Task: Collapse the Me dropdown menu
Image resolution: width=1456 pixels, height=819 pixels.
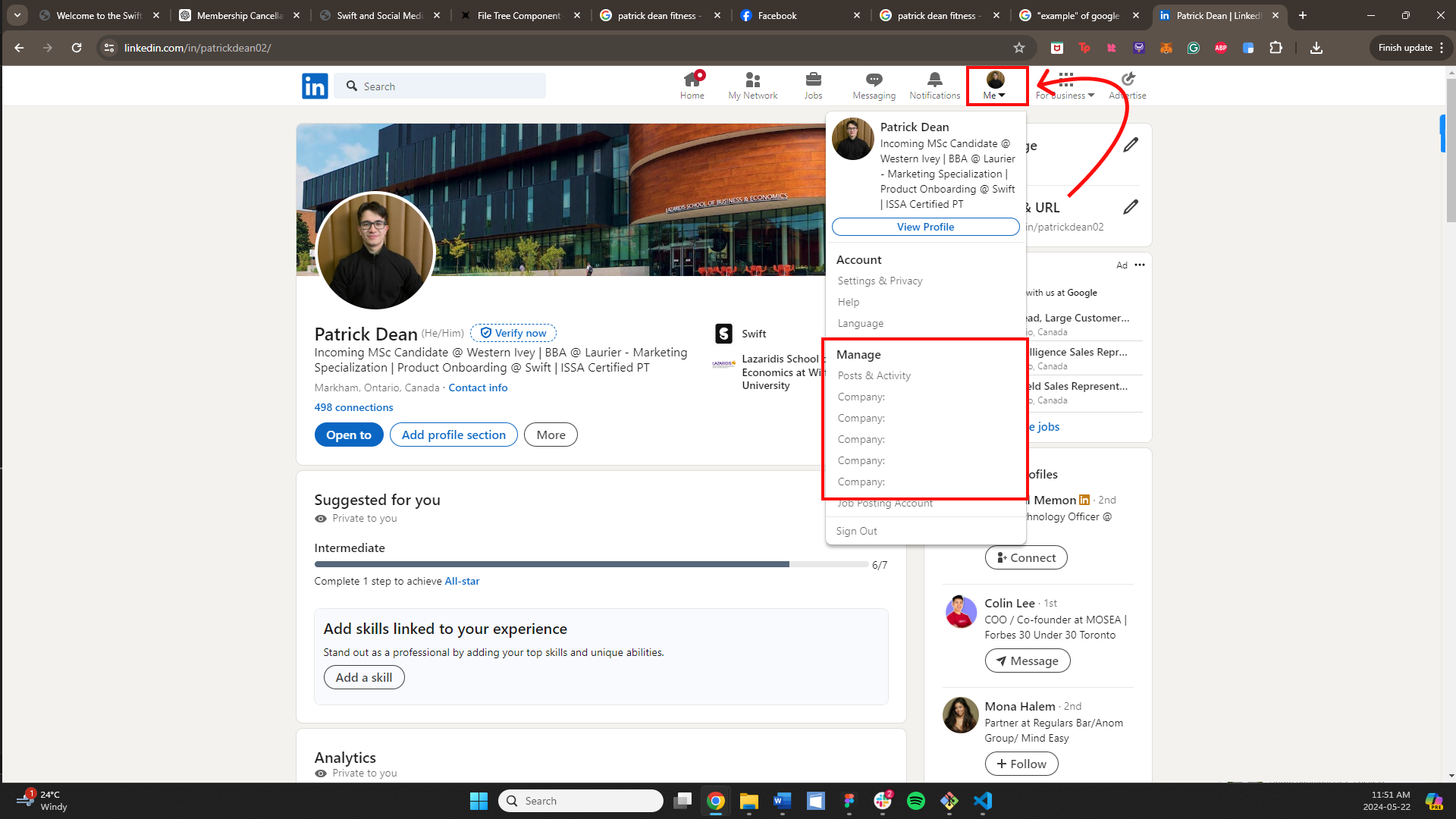Action: click(x=995, y=85)
